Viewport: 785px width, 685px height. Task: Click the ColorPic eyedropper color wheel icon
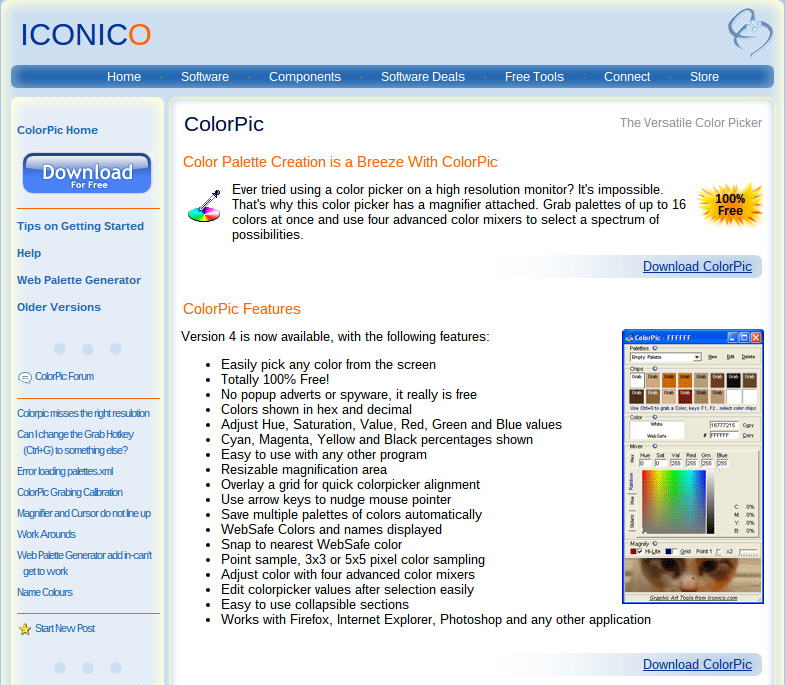click(204, 206)
